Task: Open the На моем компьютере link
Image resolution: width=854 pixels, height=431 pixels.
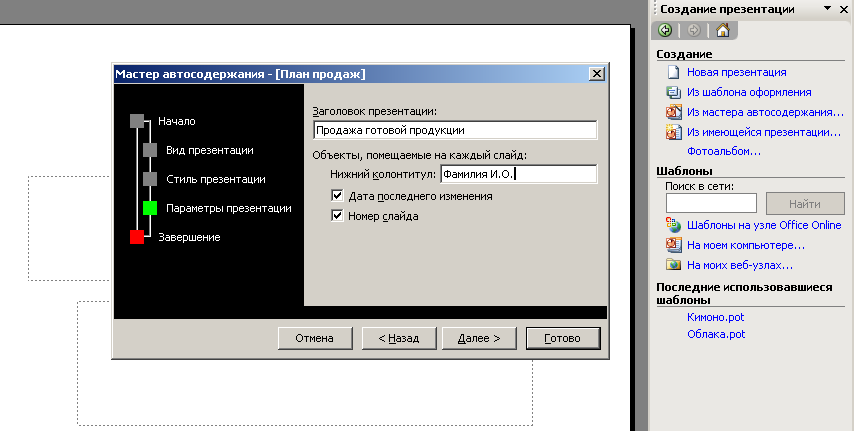Action: pyautogui.click(x=746, y=245)
